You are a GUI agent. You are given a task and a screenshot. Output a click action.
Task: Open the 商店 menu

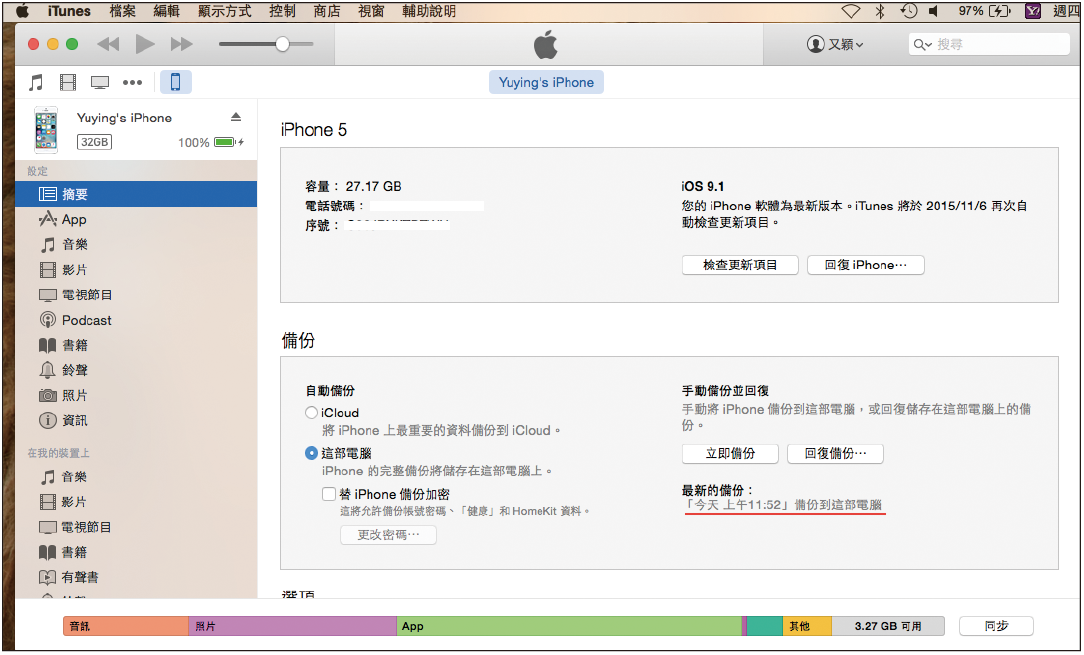(x=326, y=11)
